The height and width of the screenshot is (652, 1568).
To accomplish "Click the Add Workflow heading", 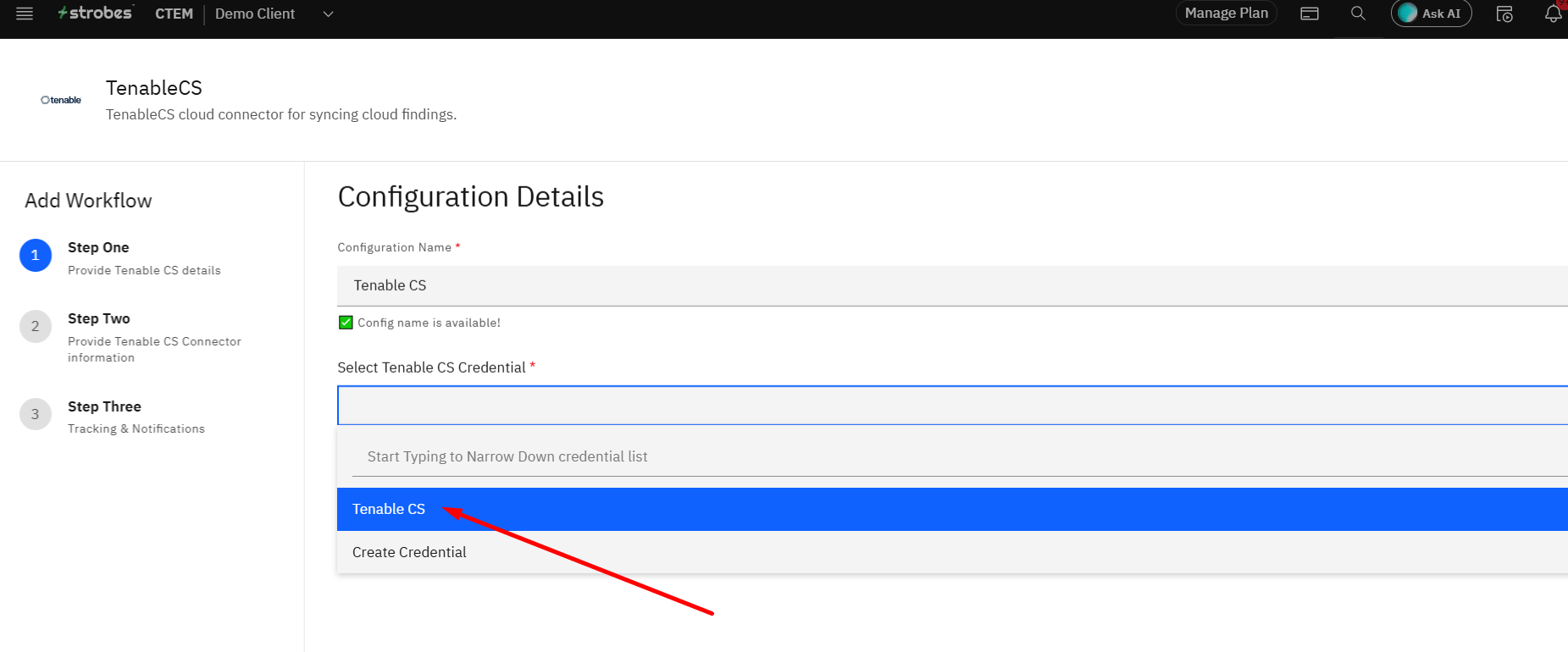I will 88,201.
